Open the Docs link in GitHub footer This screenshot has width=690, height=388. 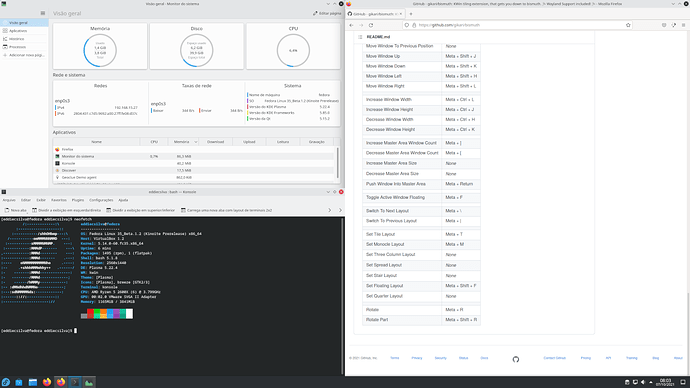(x=484, y=358)
